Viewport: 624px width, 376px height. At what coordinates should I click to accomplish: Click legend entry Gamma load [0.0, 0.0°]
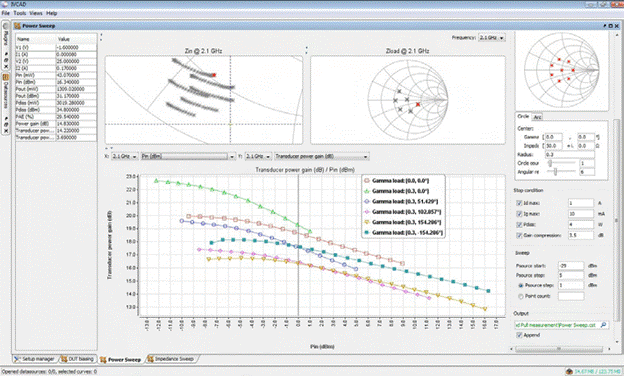coord(397,181)
